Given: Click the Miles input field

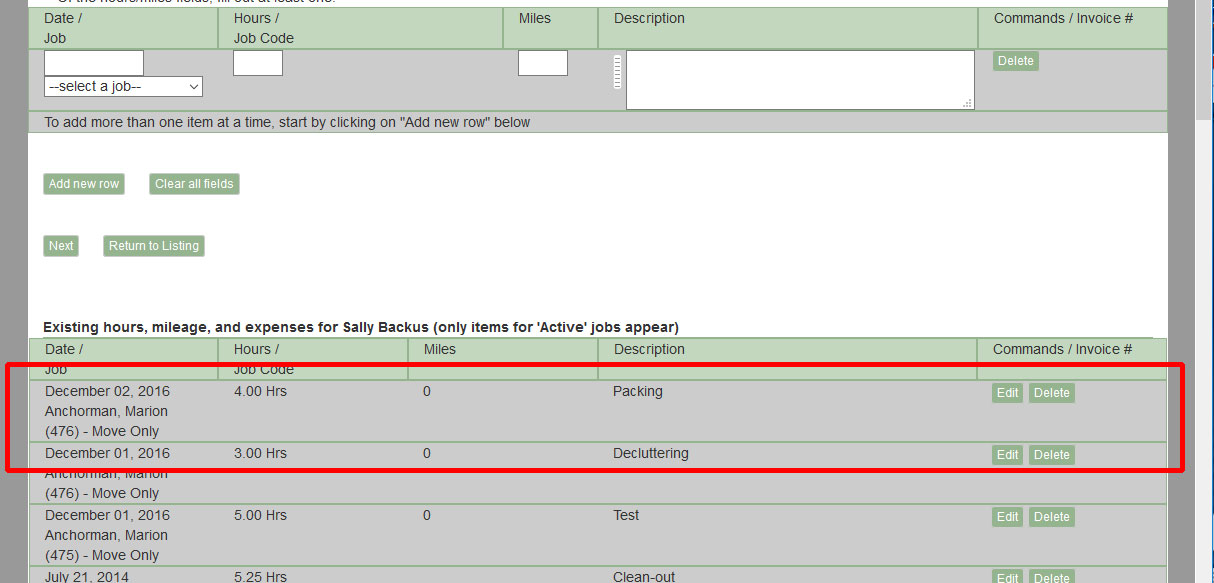Looking at the screenshot, I should 543,63.
